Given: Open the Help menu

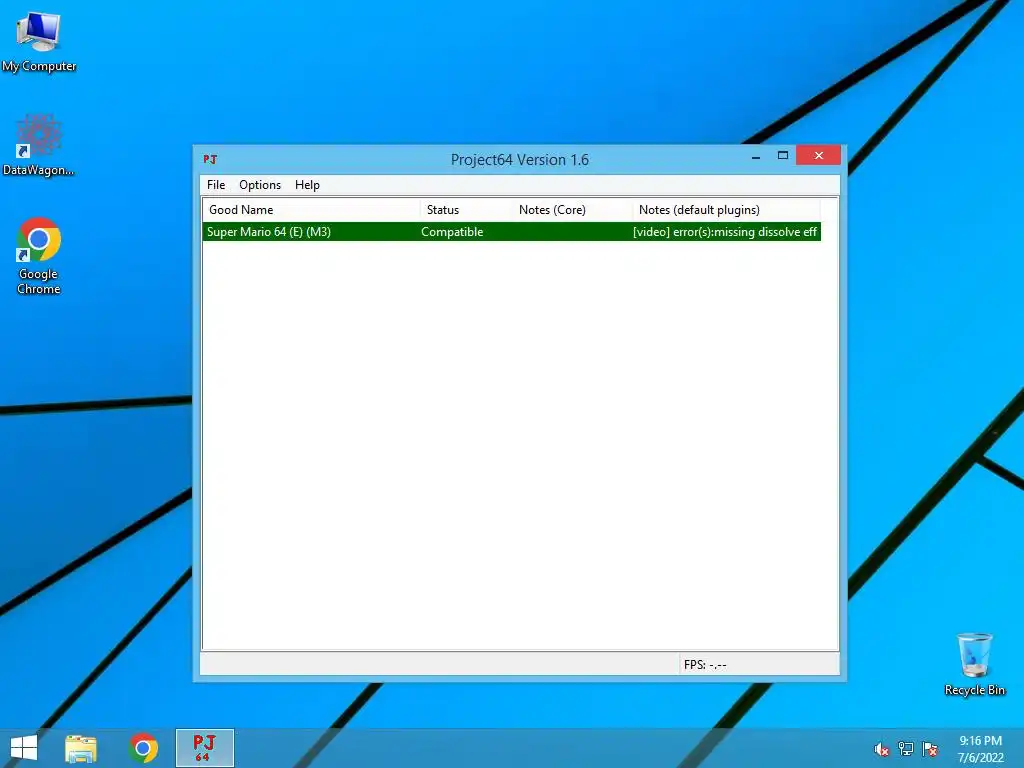Looking at the screenshot, I should (x=307, y=185).
